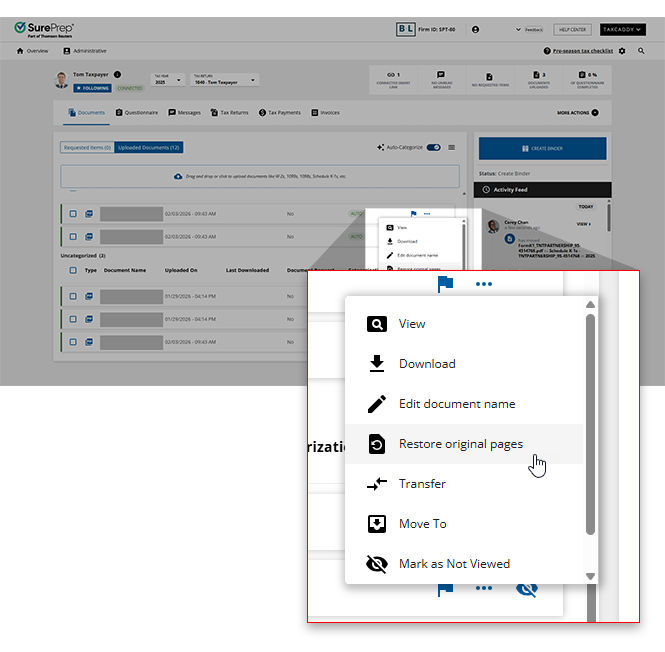665x652 pixels.
Task: Click the CREATE BINDER button
Action: [x=542, y=148]
